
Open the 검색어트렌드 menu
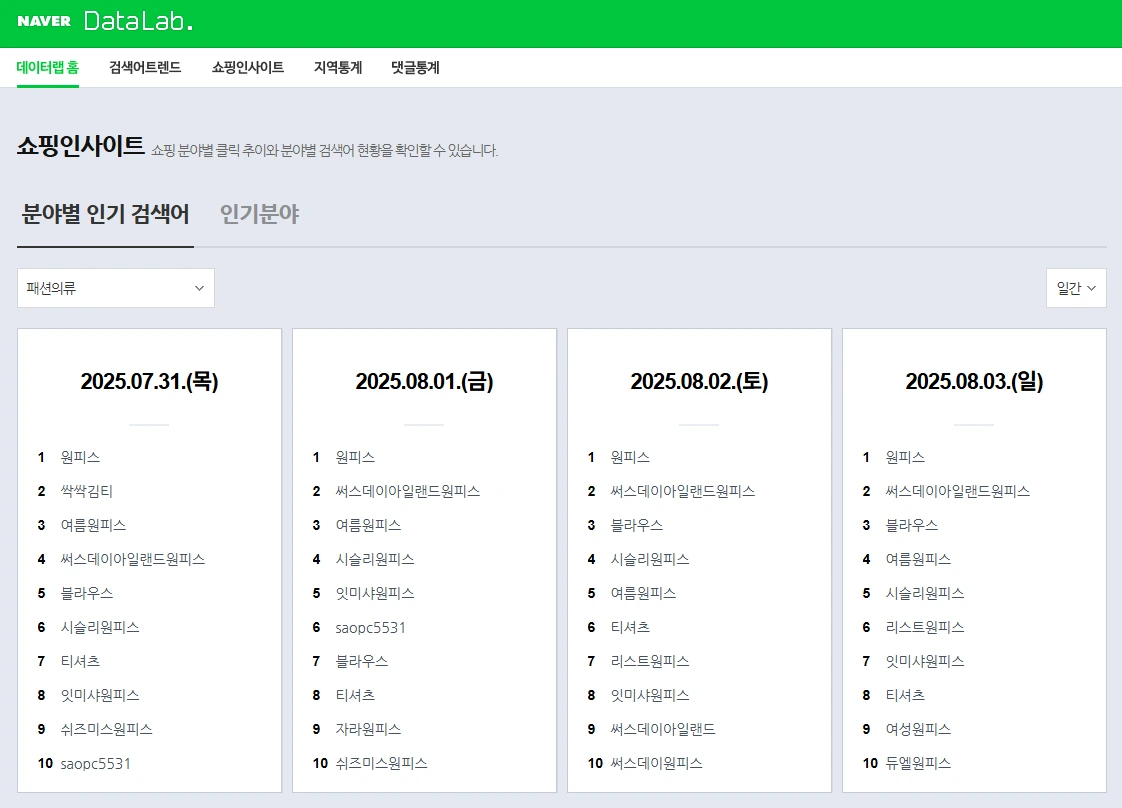[x=145, y=67]
